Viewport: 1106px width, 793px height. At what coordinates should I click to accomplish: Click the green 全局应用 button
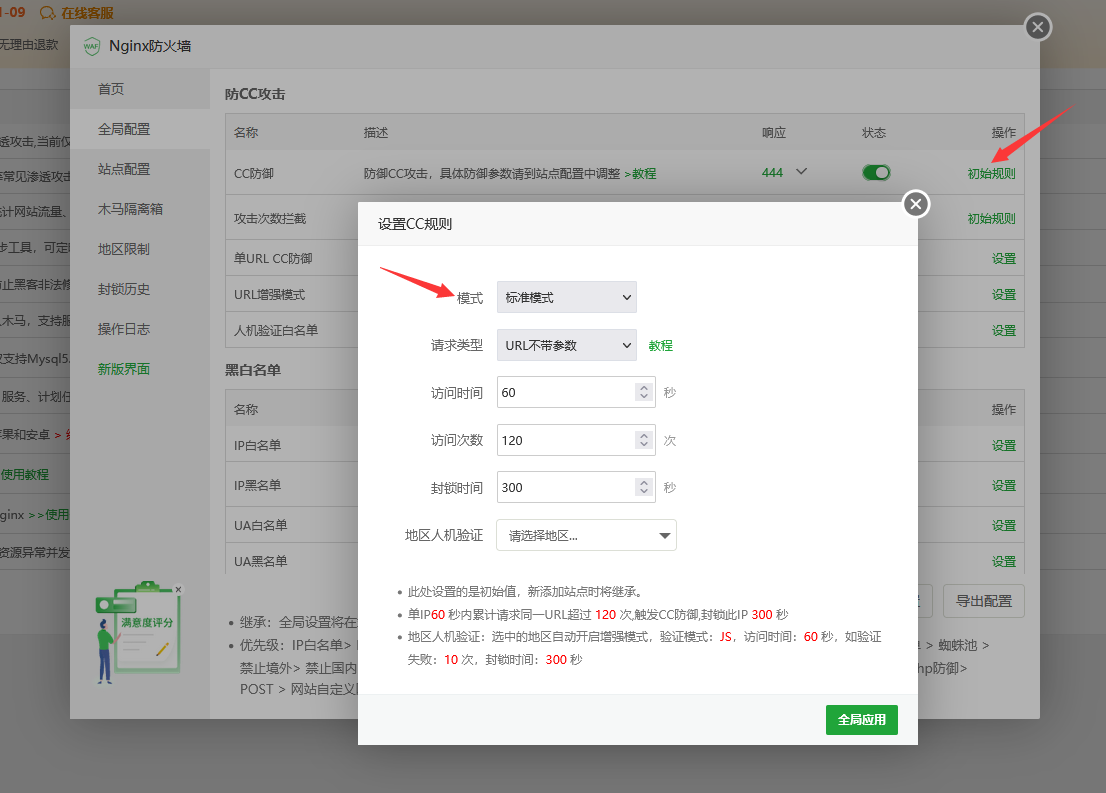861,720
